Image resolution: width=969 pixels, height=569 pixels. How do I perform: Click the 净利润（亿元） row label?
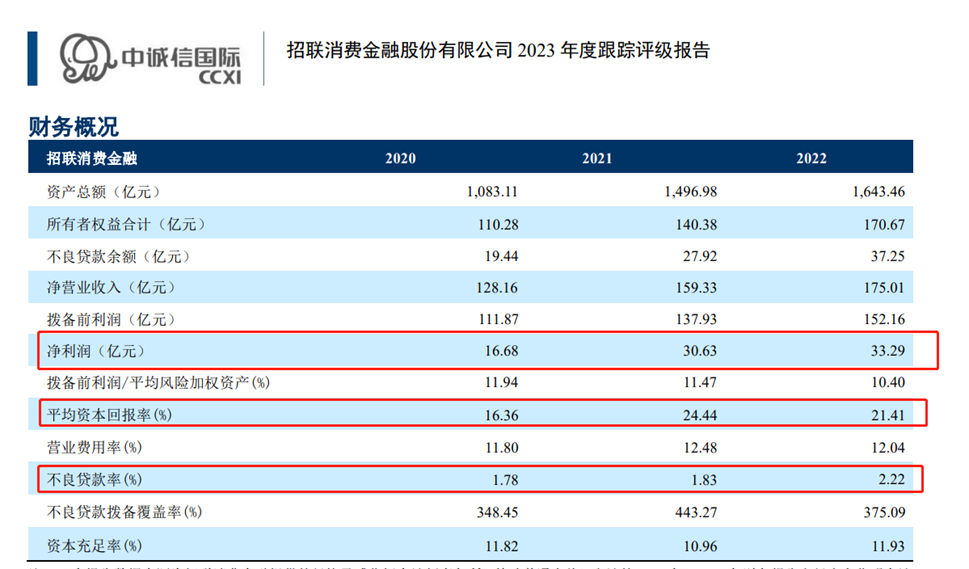(x=96, y=351)
